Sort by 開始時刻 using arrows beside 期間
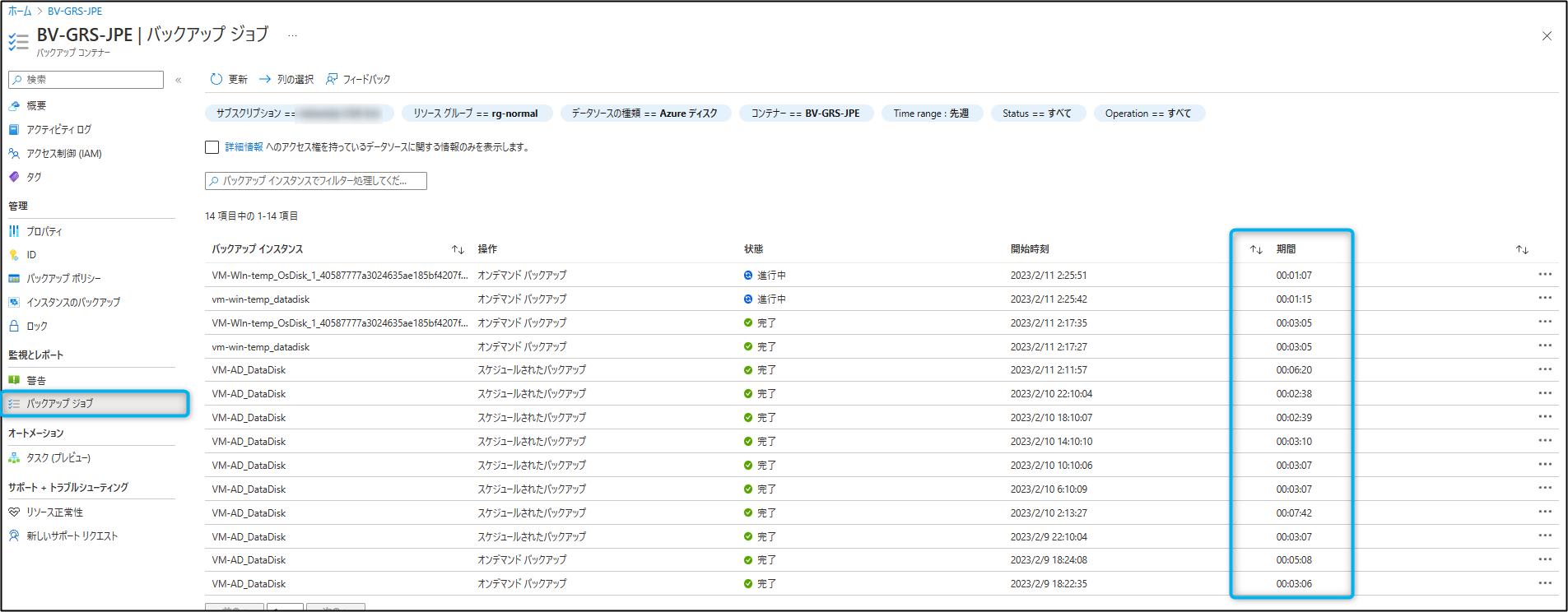The height and width of the screenshot is (612, 1568). 1256,249
